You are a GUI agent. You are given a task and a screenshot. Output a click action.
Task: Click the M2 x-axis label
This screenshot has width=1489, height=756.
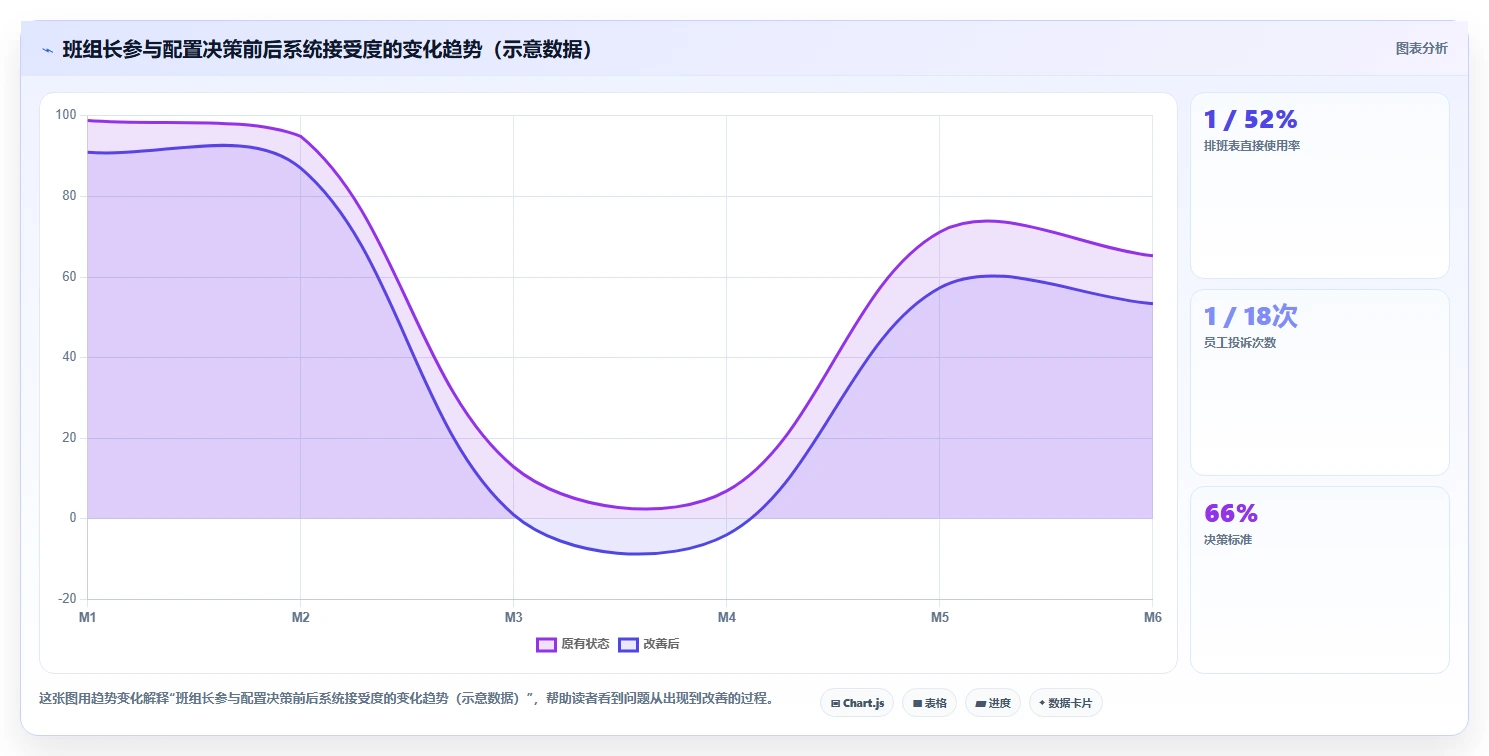pyautogui.click(x=301, y=617)
